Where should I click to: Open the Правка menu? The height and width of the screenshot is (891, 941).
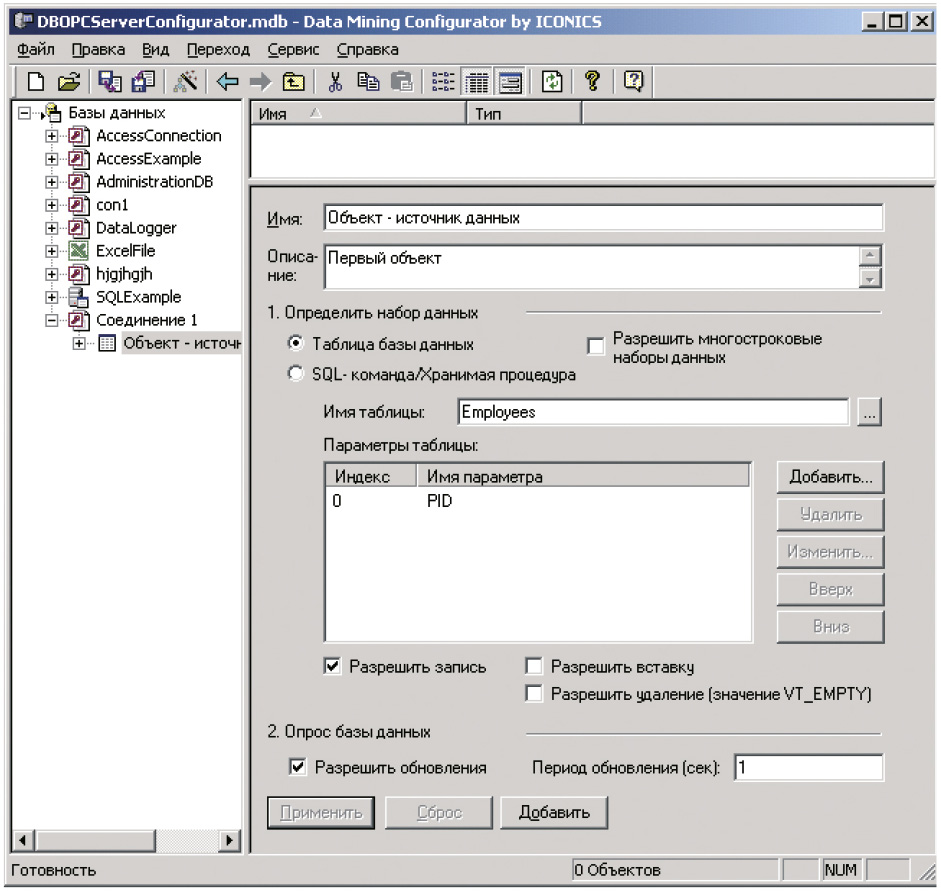click(98, 50)
